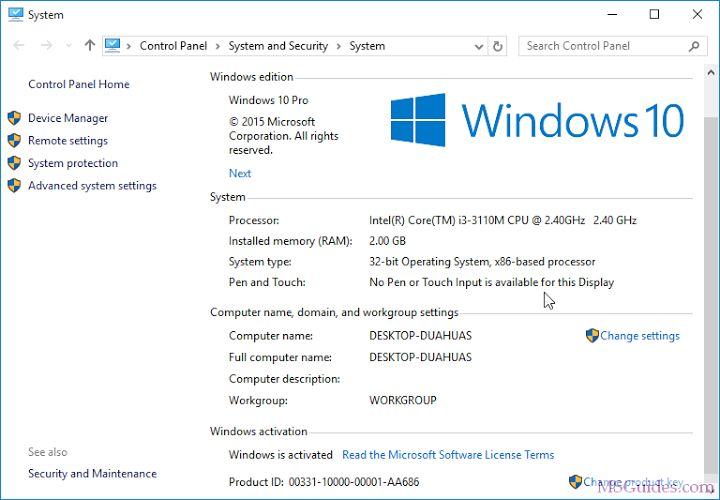This screenshot has width=720, height=500.
Task: Click the Next link under Windows edition
Action: pos(240,173)
